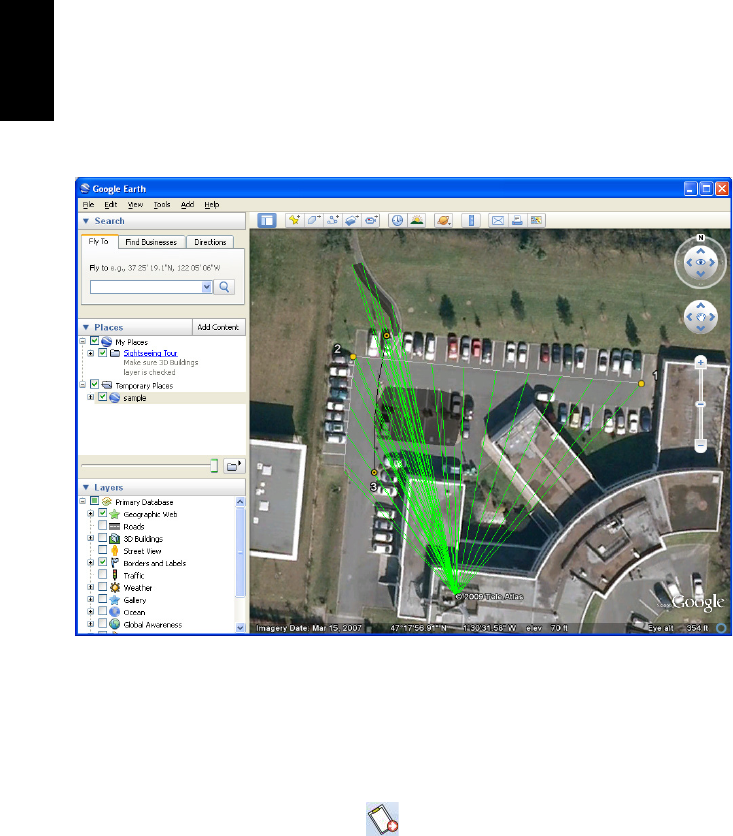Collapse the Search panel triangle
The width and height of the screenshot is (733, 836).
(86, 221)
